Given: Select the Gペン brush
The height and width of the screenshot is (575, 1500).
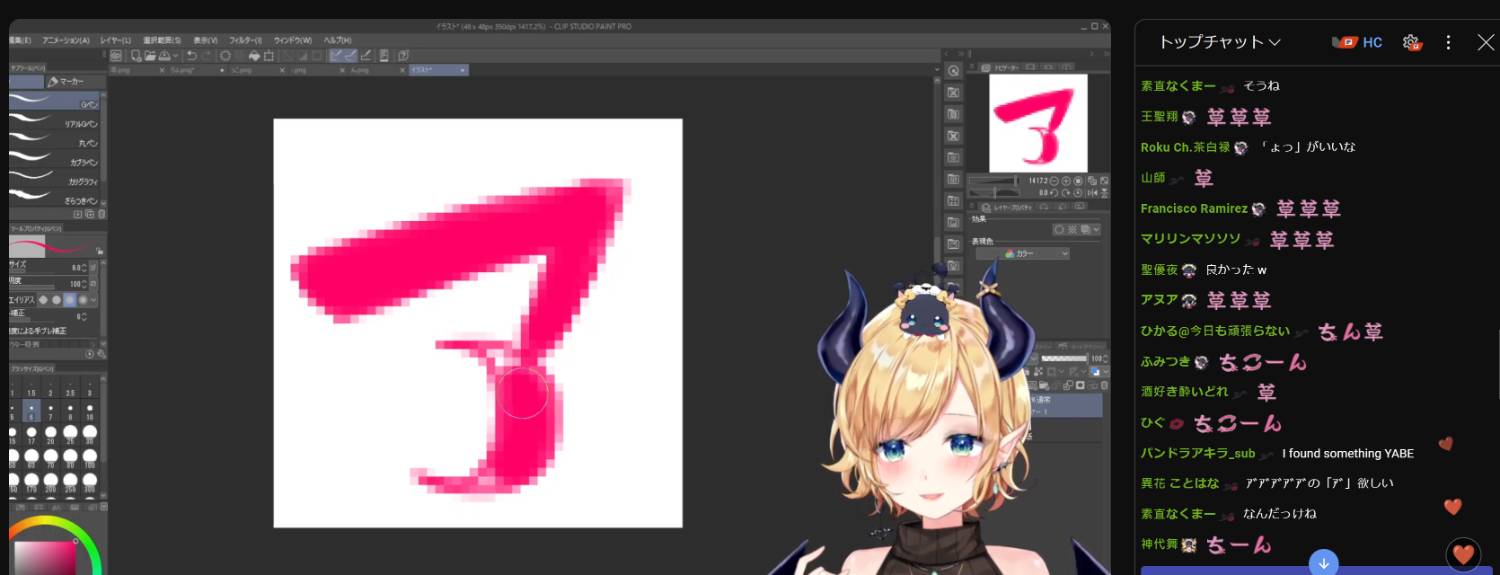Looking at the screenshot, I should tap(55, 102).
